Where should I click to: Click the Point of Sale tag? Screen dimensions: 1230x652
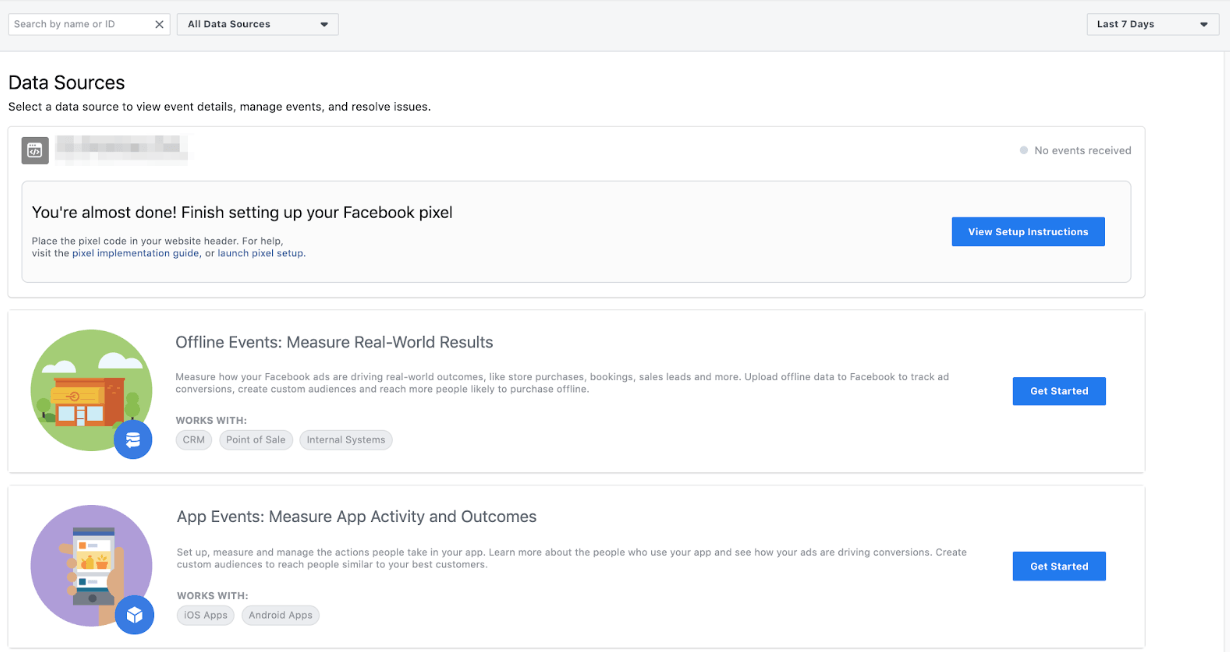coord(256,440)
